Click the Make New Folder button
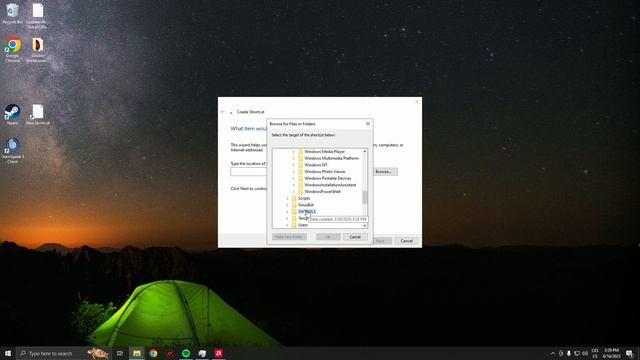This screenshot has width=640, height=360. [x=289, y=237]
